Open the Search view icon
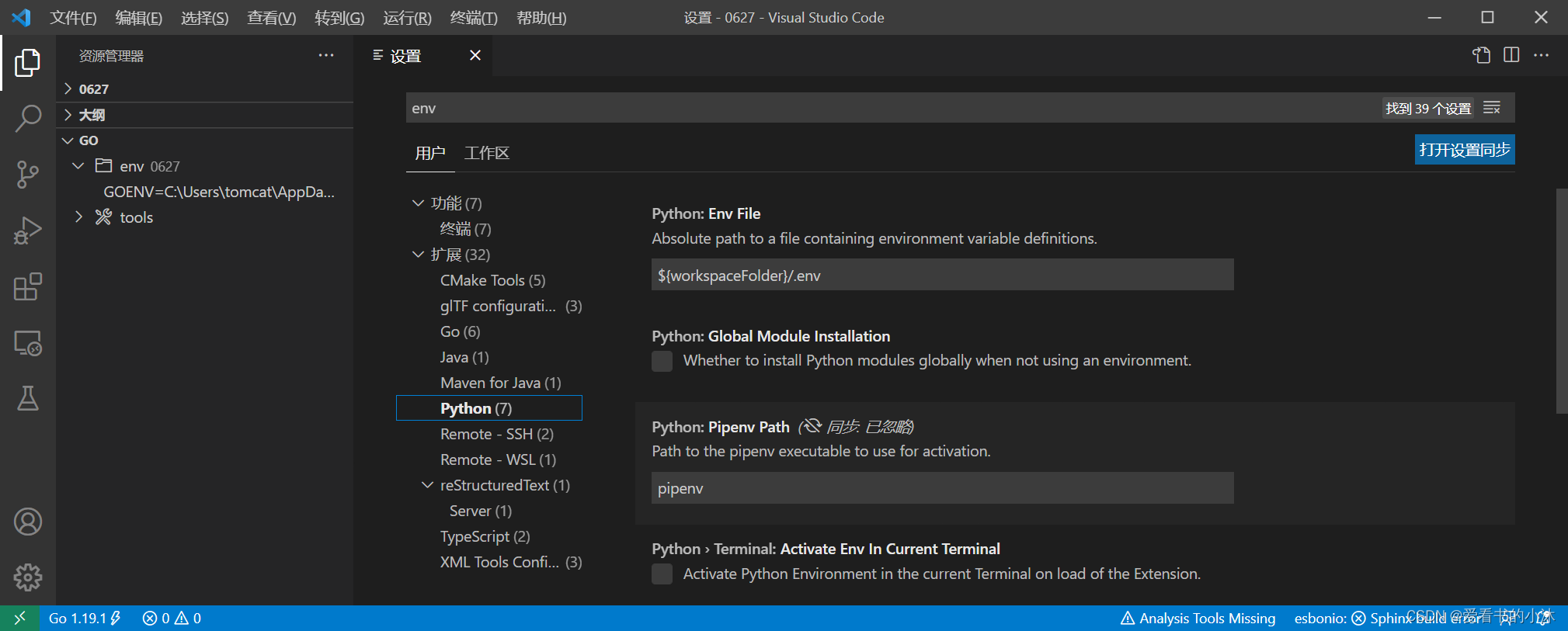The width and height of the screenshot is (1568, 631). coord(27,119)
